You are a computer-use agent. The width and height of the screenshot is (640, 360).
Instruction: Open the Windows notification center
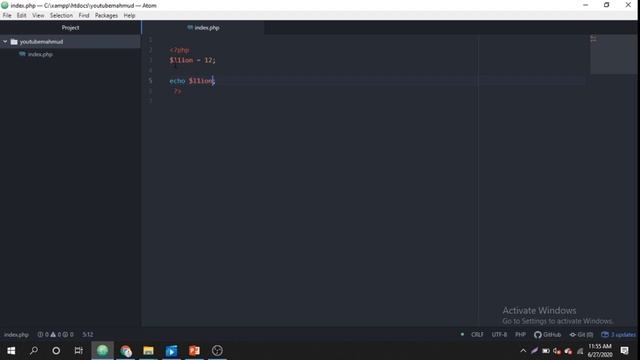click(x=624, y=351)
